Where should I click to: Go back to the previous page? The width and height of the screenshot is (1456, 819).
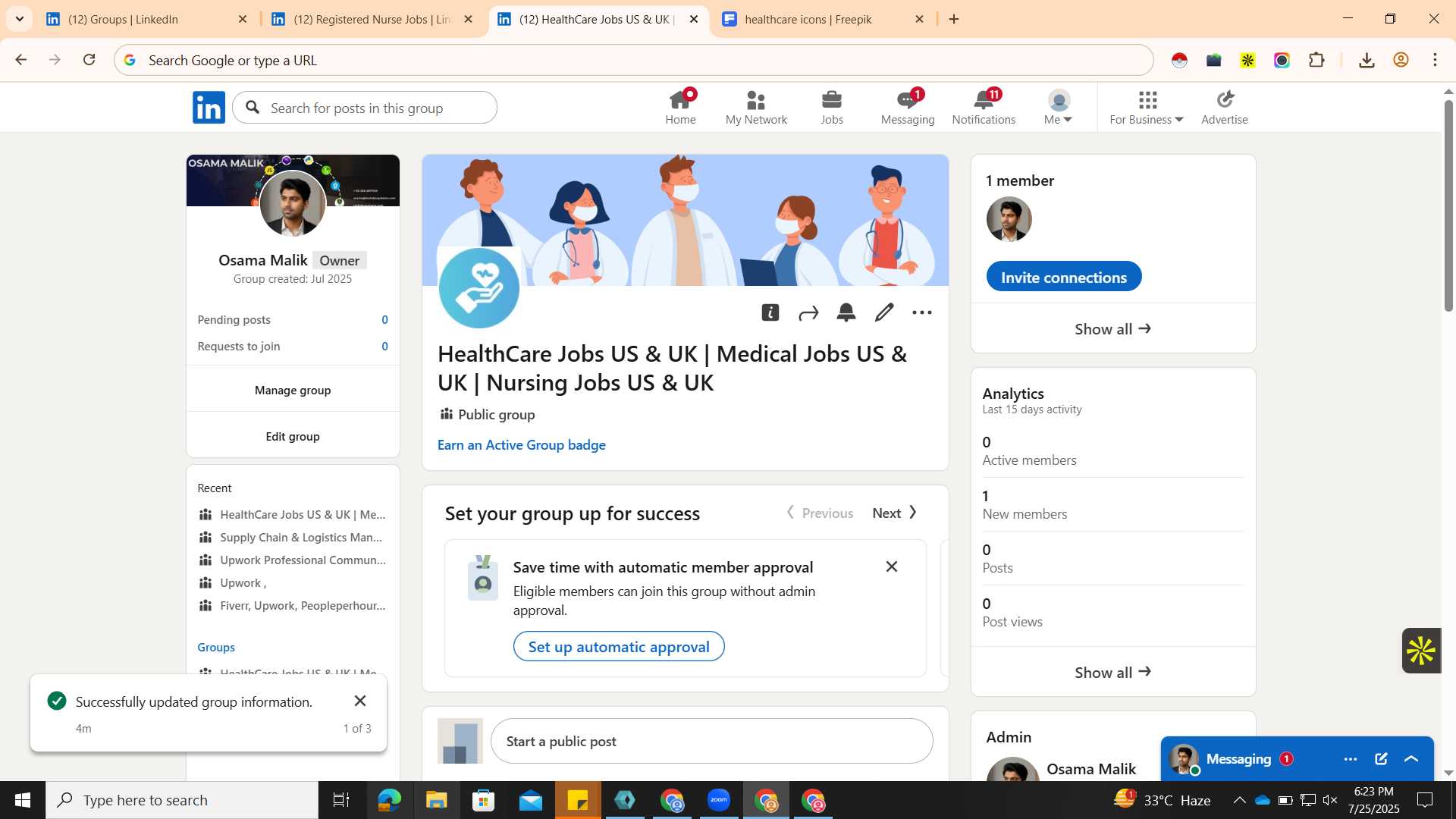(21, 60)
